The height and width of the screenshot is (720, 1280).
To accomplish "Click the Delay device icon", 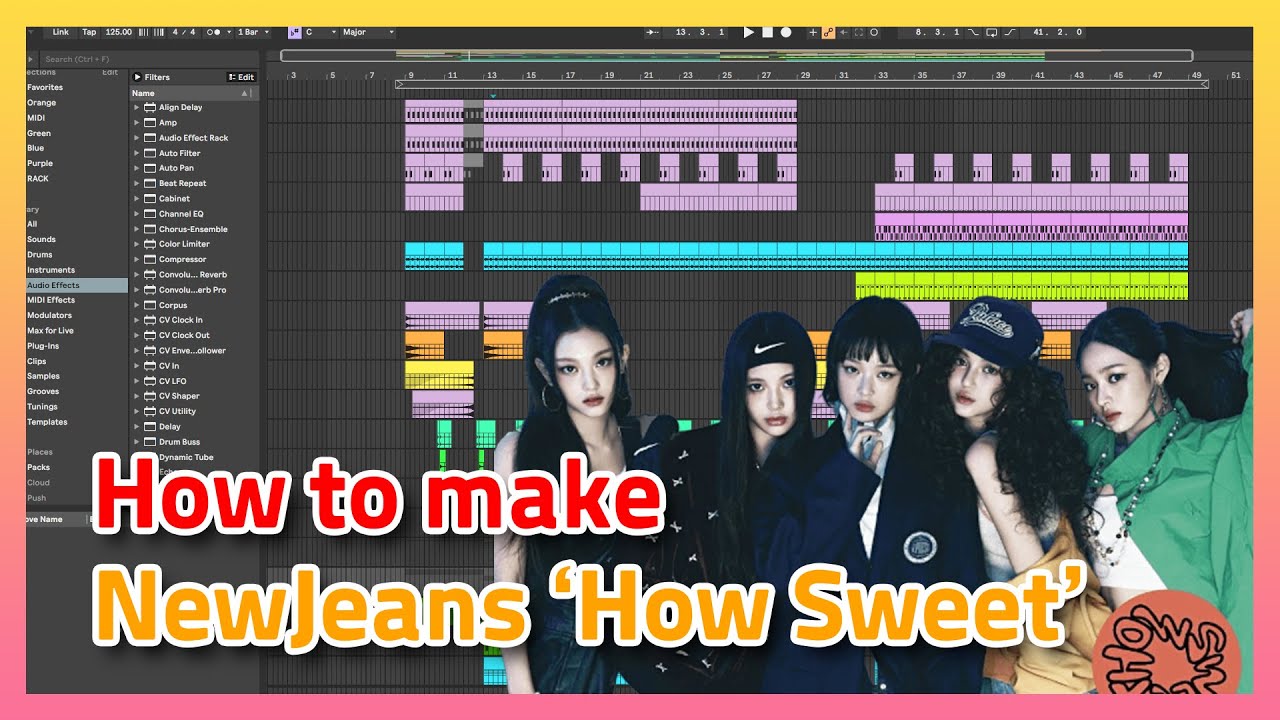I will click(x=150, y=426).
